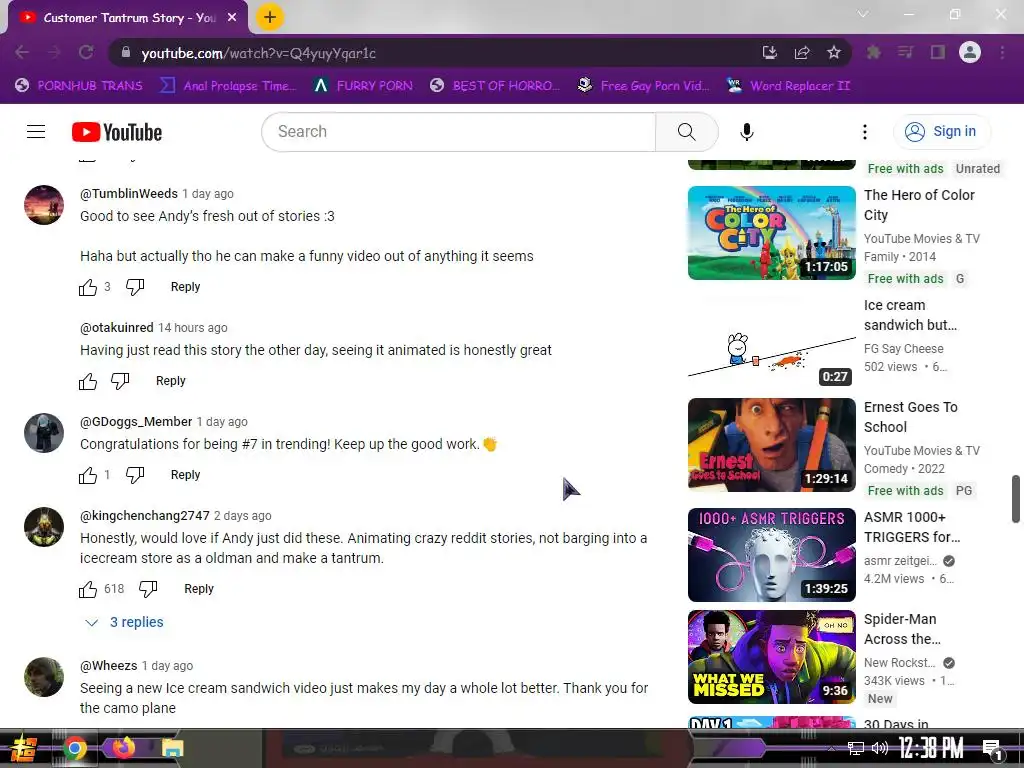Click the magnifier search button
Screen dimensions: 1024x768
coord(686,132)
